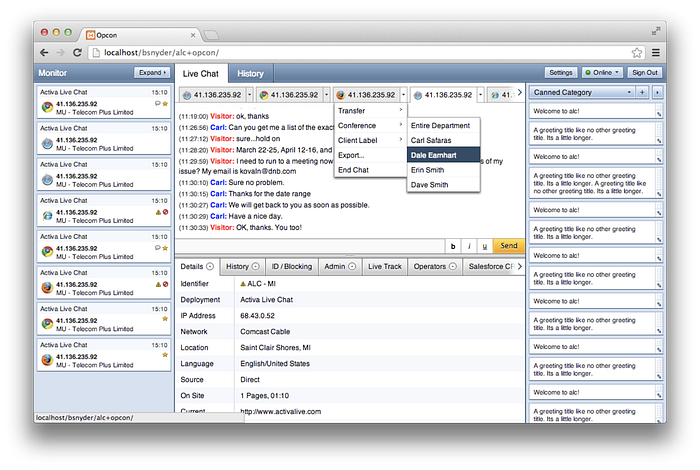This screenshot has width=700, height=470.
Task: Bookmark page with the star icon
Action: (636, 52)
